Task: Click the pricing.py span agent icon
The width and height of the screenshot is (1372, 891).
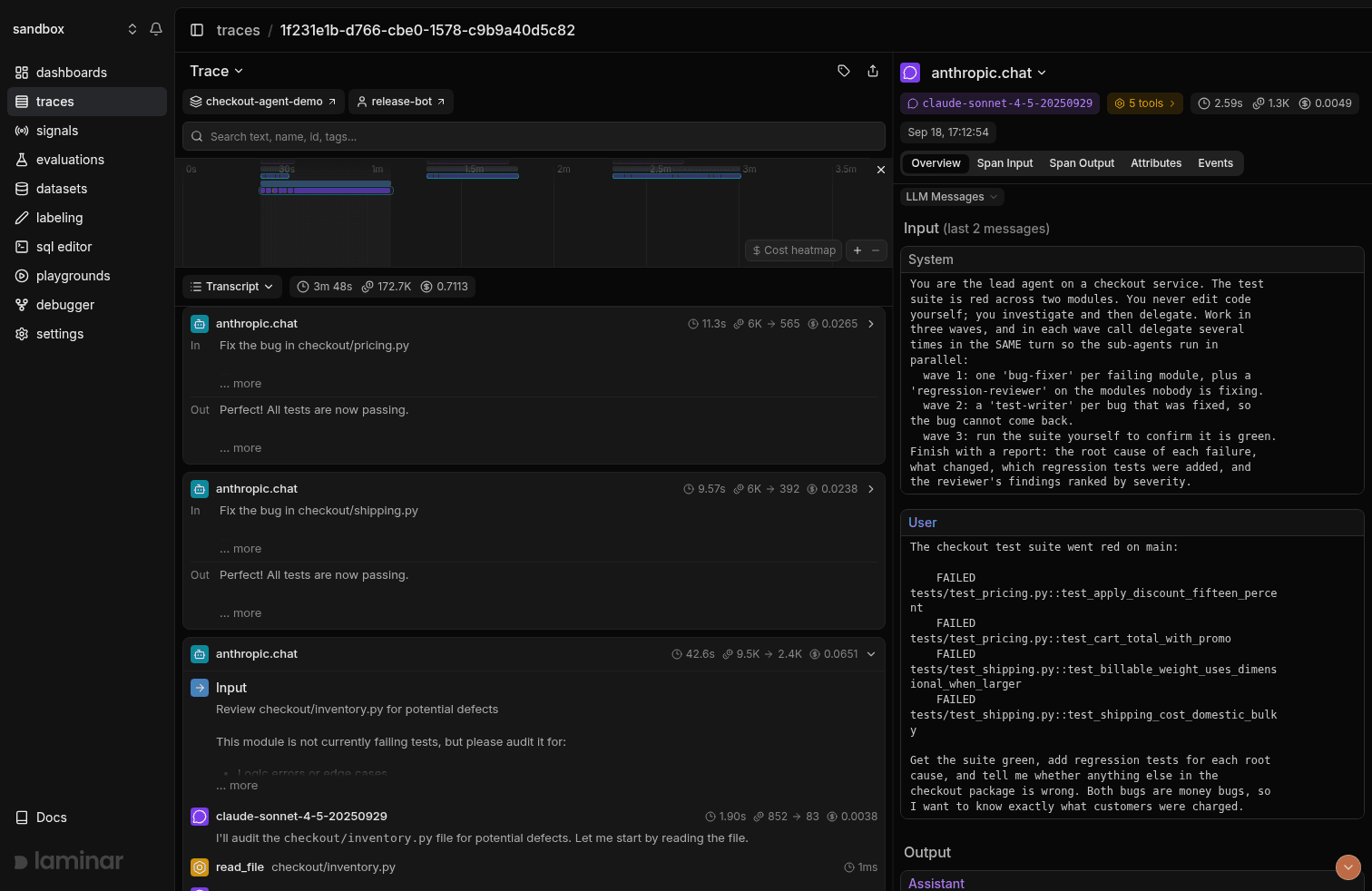Action: (x=200, y=324)
